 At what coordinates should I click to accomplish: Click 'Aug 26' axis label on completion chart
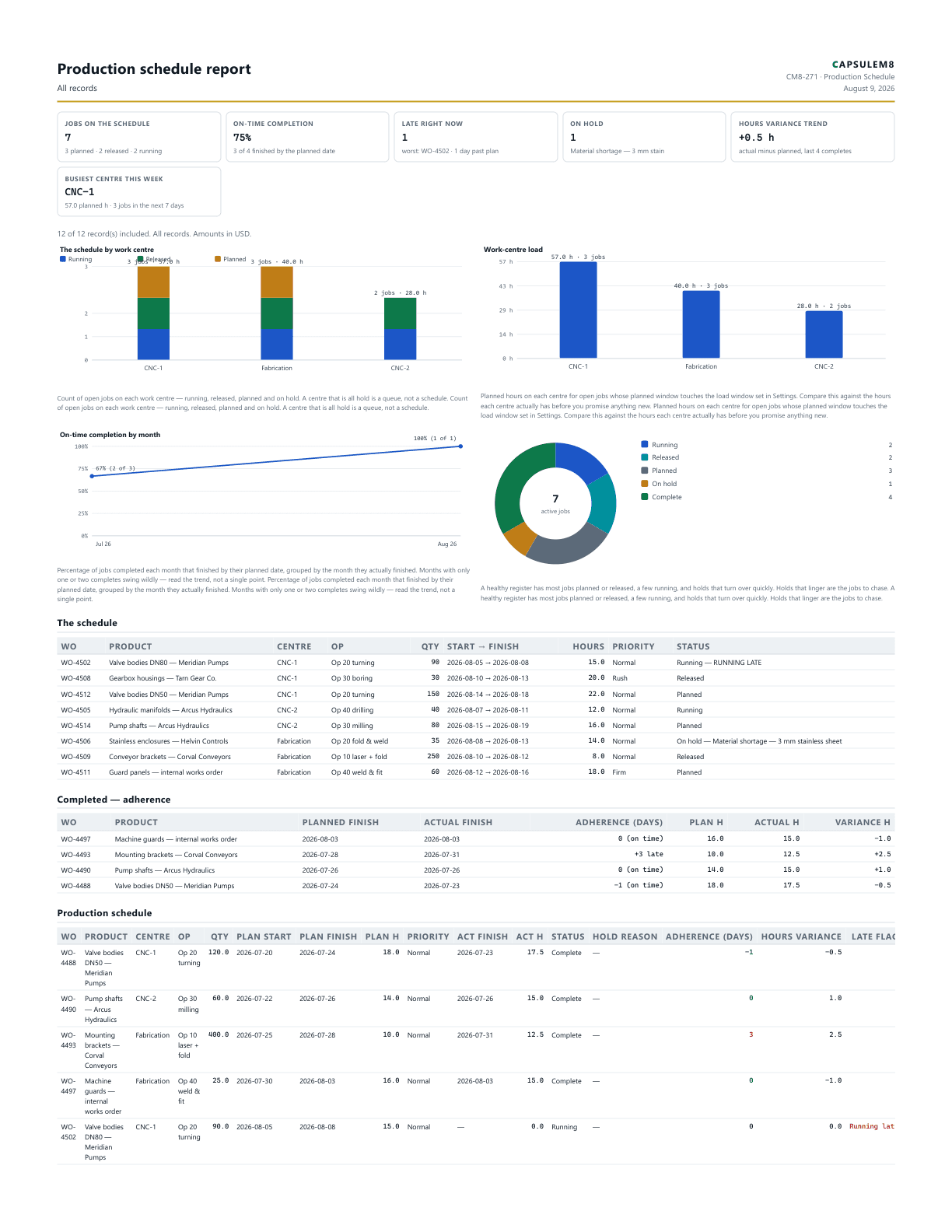(447, 544)
